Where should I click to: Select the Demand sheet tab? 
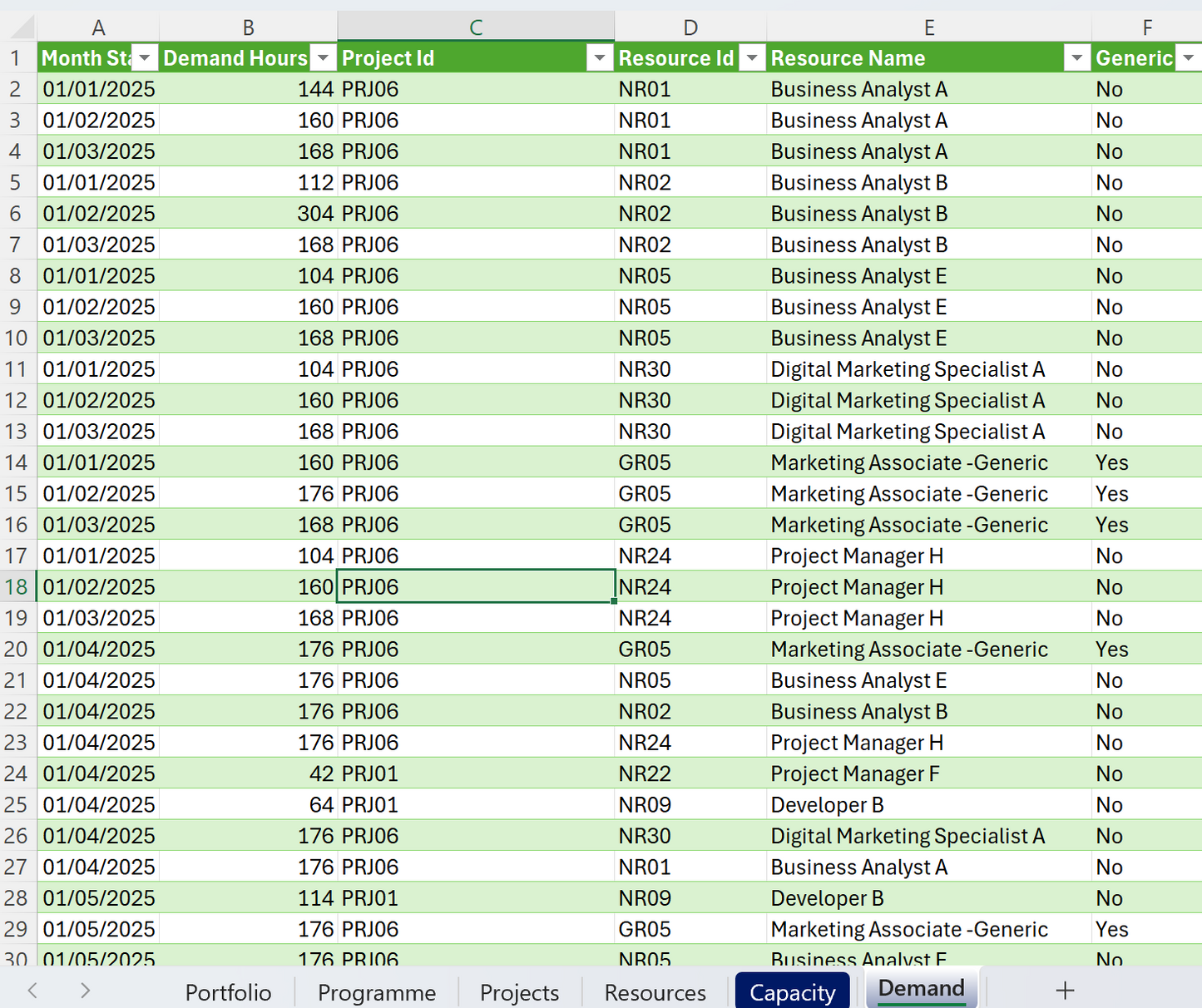coord(921,988)
